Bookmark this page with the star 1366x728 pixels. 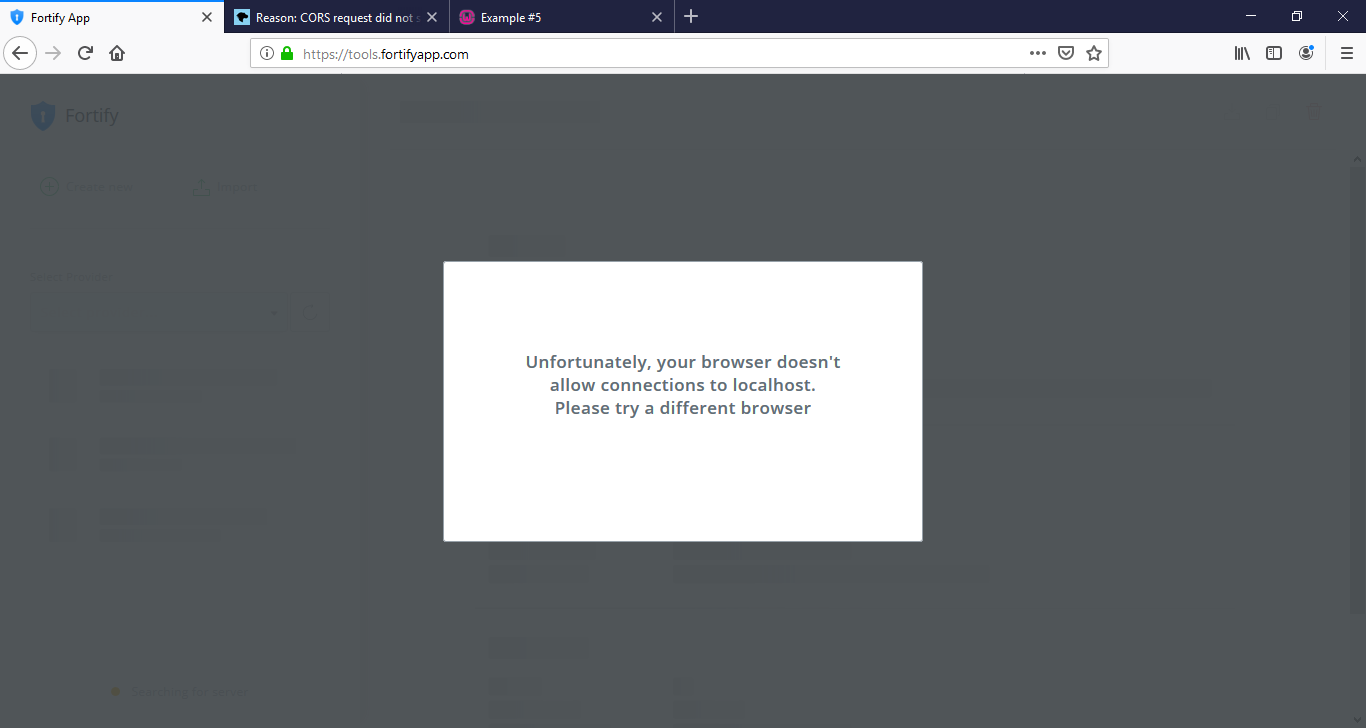tap(1094, 53)
